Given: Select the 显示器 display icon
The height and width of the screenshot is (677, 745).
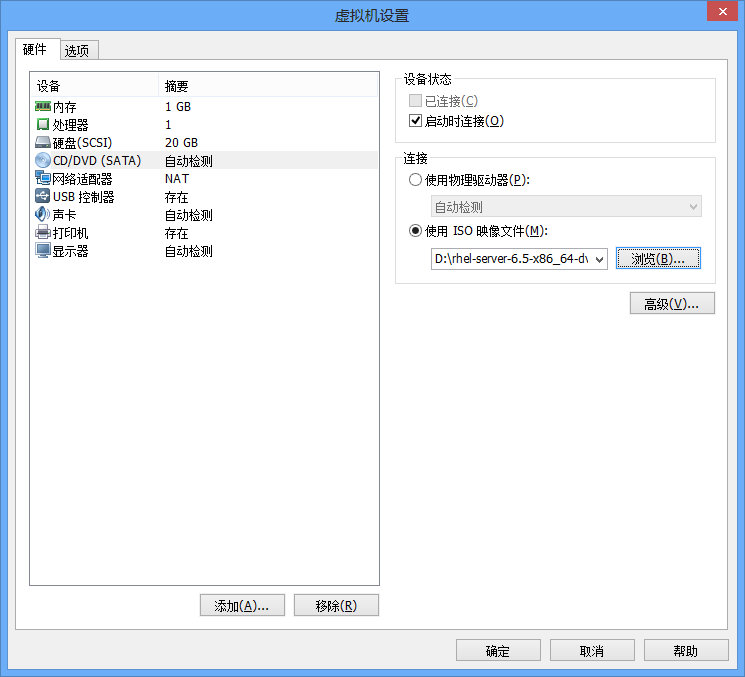Looking at the screenshot, I should 43,250.
